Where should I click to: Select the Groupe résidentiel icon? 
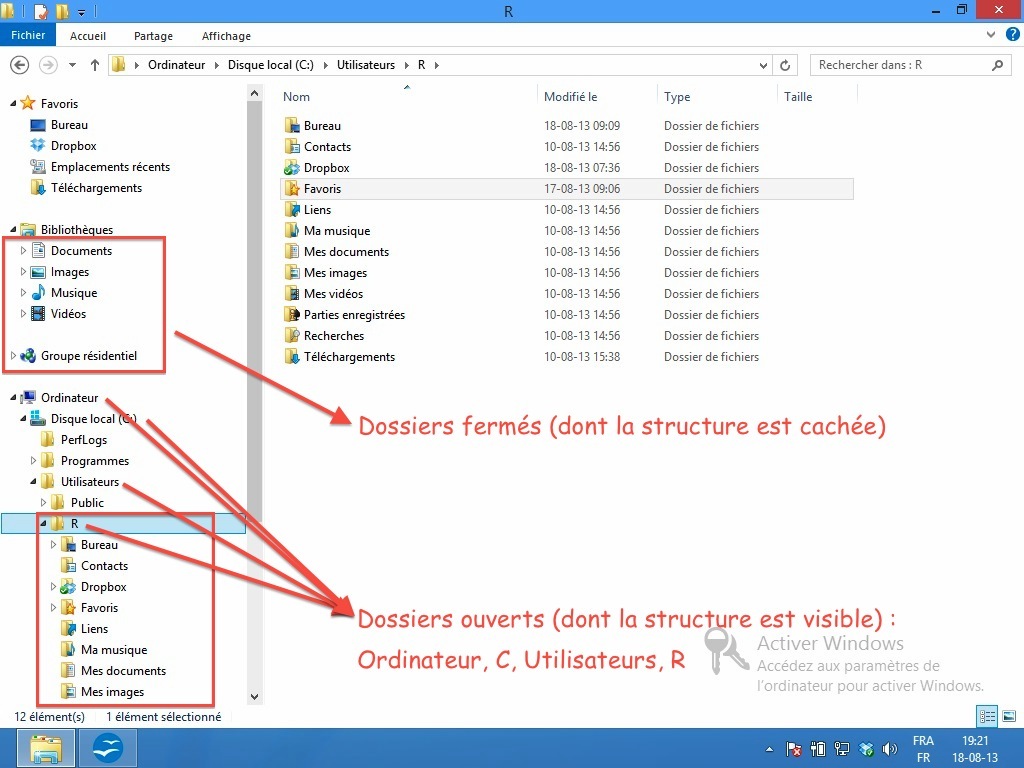coord(28,356)
